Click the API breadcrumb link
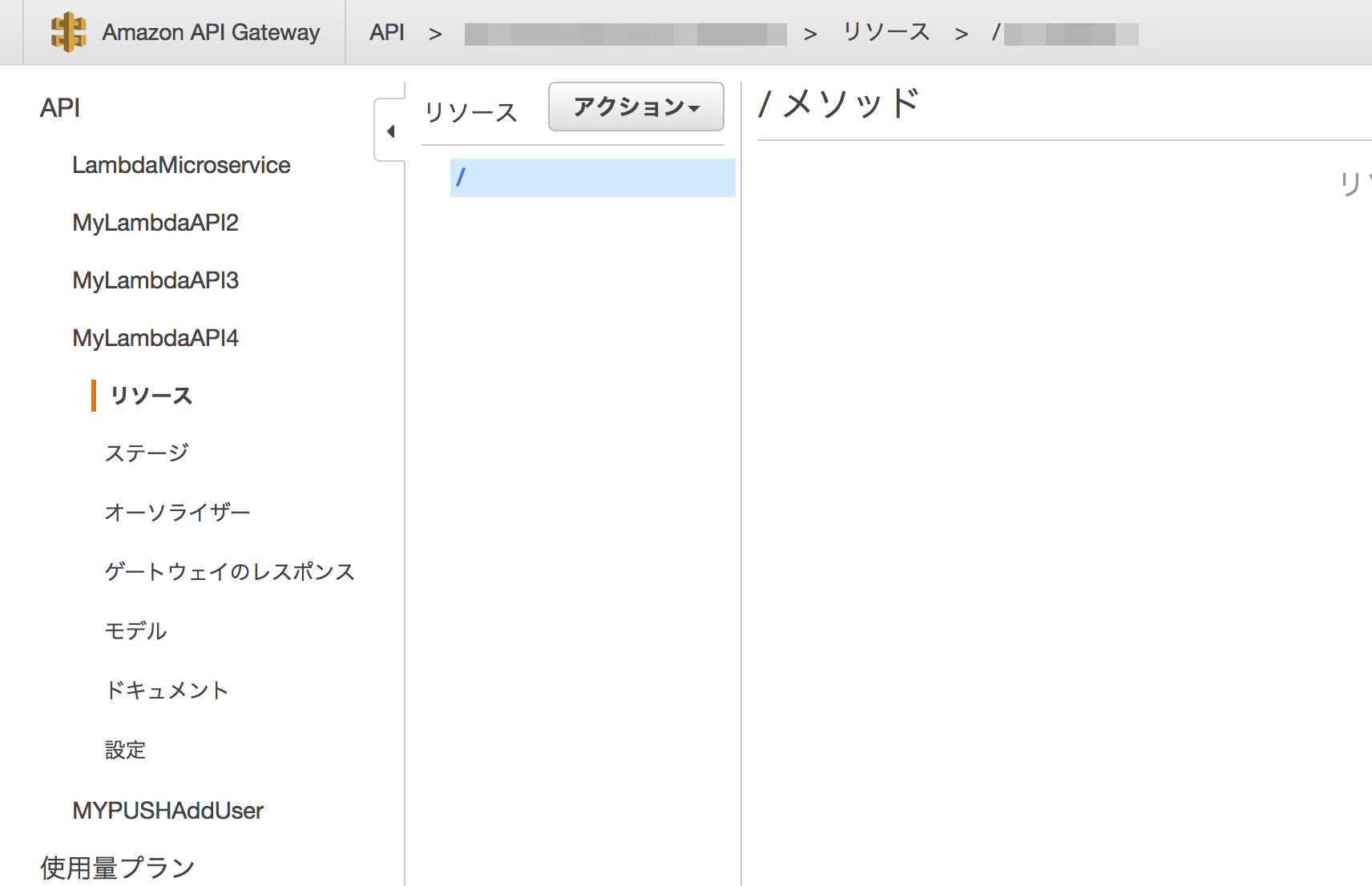Screen dimensions: 1372x886 pos(387,32)
